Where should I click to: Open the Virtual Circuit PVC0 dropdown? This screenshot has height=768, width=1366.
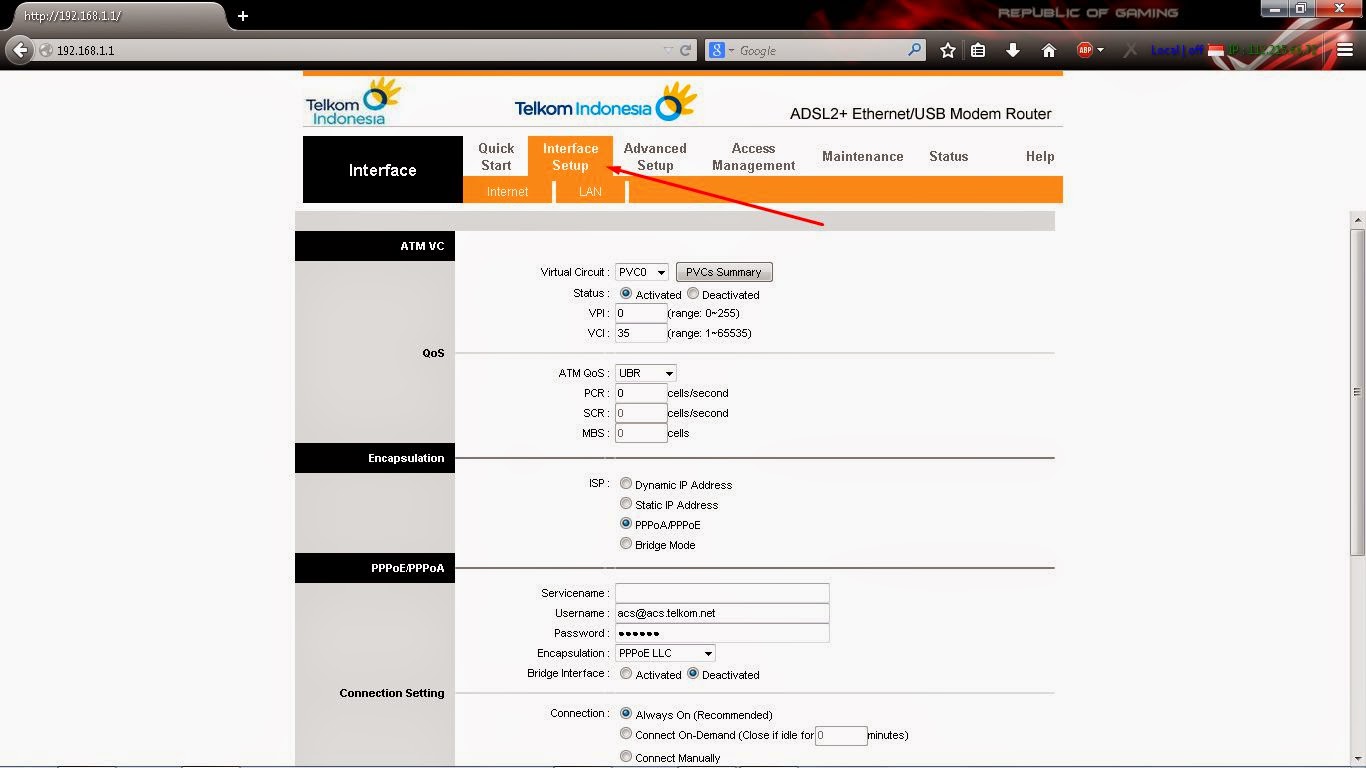tap(641, 272)
